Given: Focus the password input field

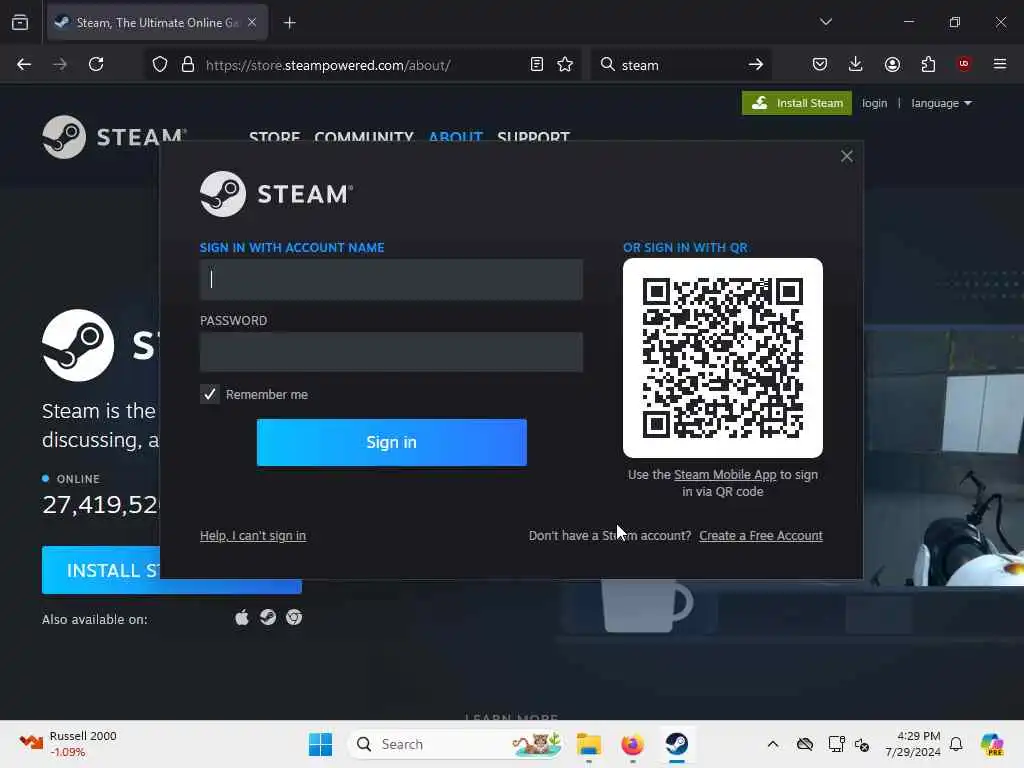Looking at the screenshot, I should [x=391, y=352].
